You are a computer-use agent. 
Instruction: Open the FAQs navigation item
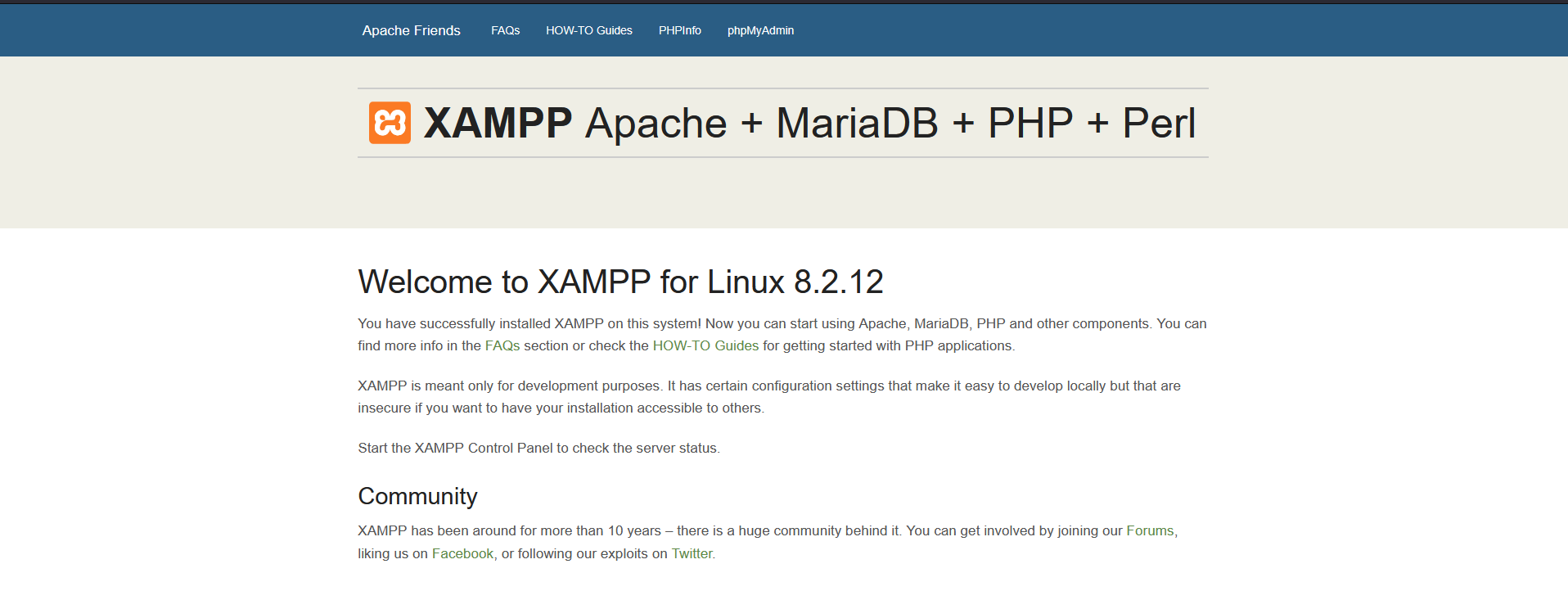point(505,30)
